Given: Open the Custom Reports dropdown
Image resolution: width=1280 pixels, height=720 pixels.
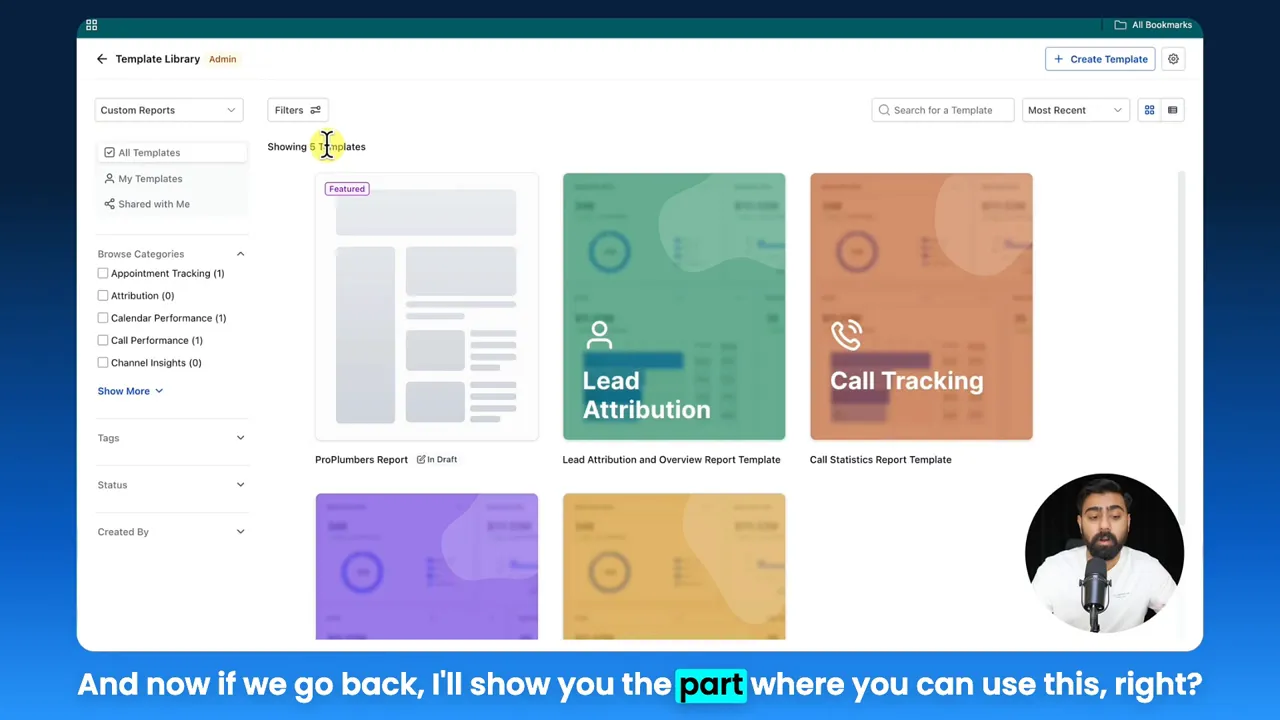Looking at the screenshot, I should tap(168, 110).
